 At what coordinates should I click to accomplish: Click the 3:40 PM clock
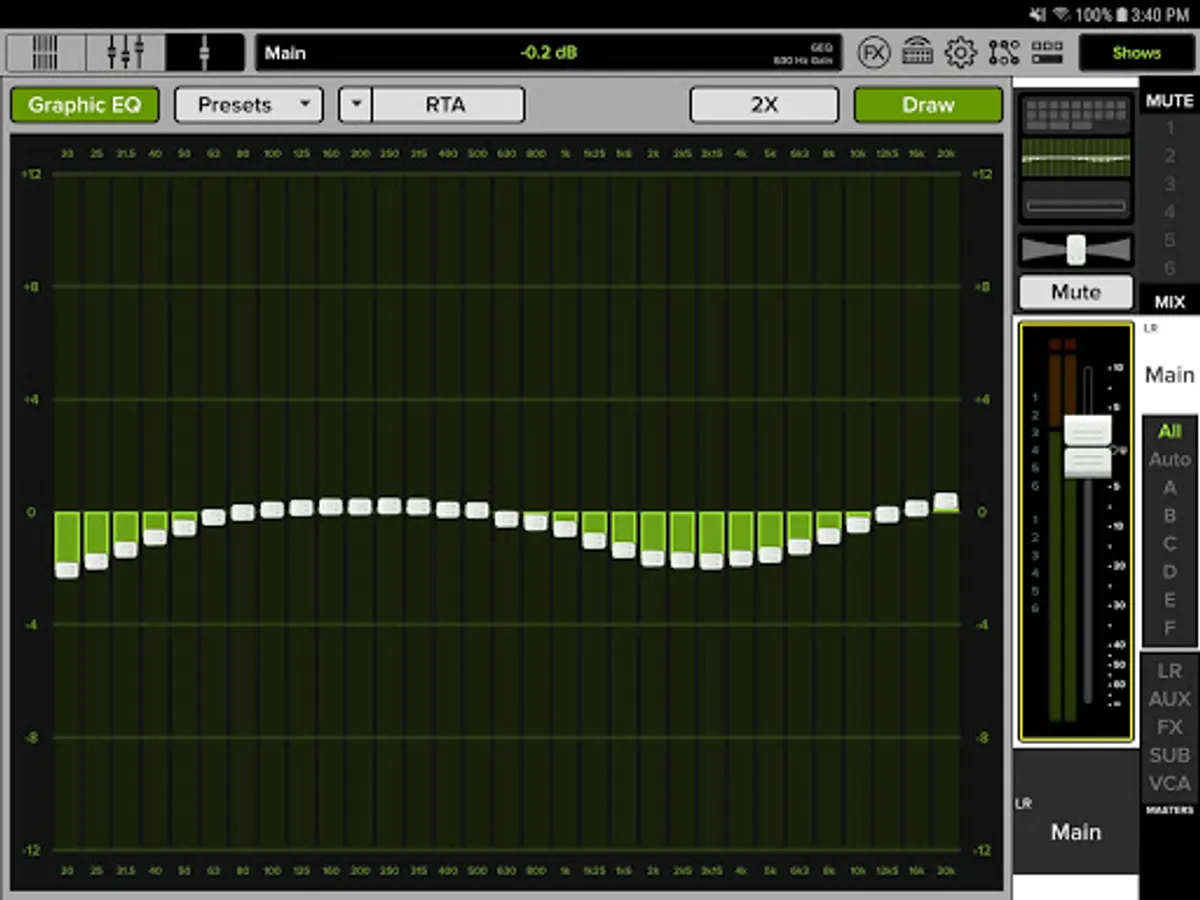click(1161, 14)
